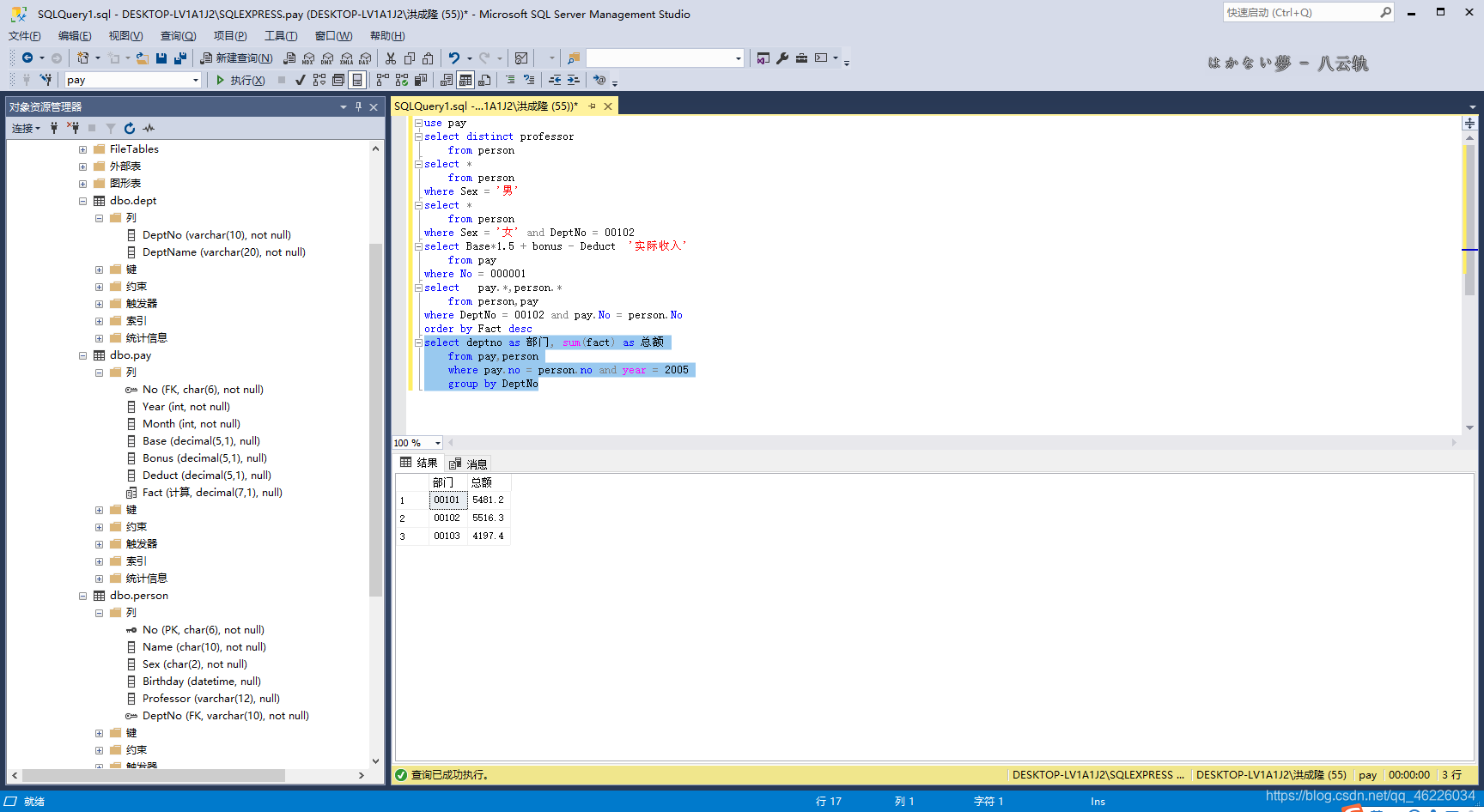The image size is (1484, 812).
Task: Toggle include client statistics
Action: point(421,80)
